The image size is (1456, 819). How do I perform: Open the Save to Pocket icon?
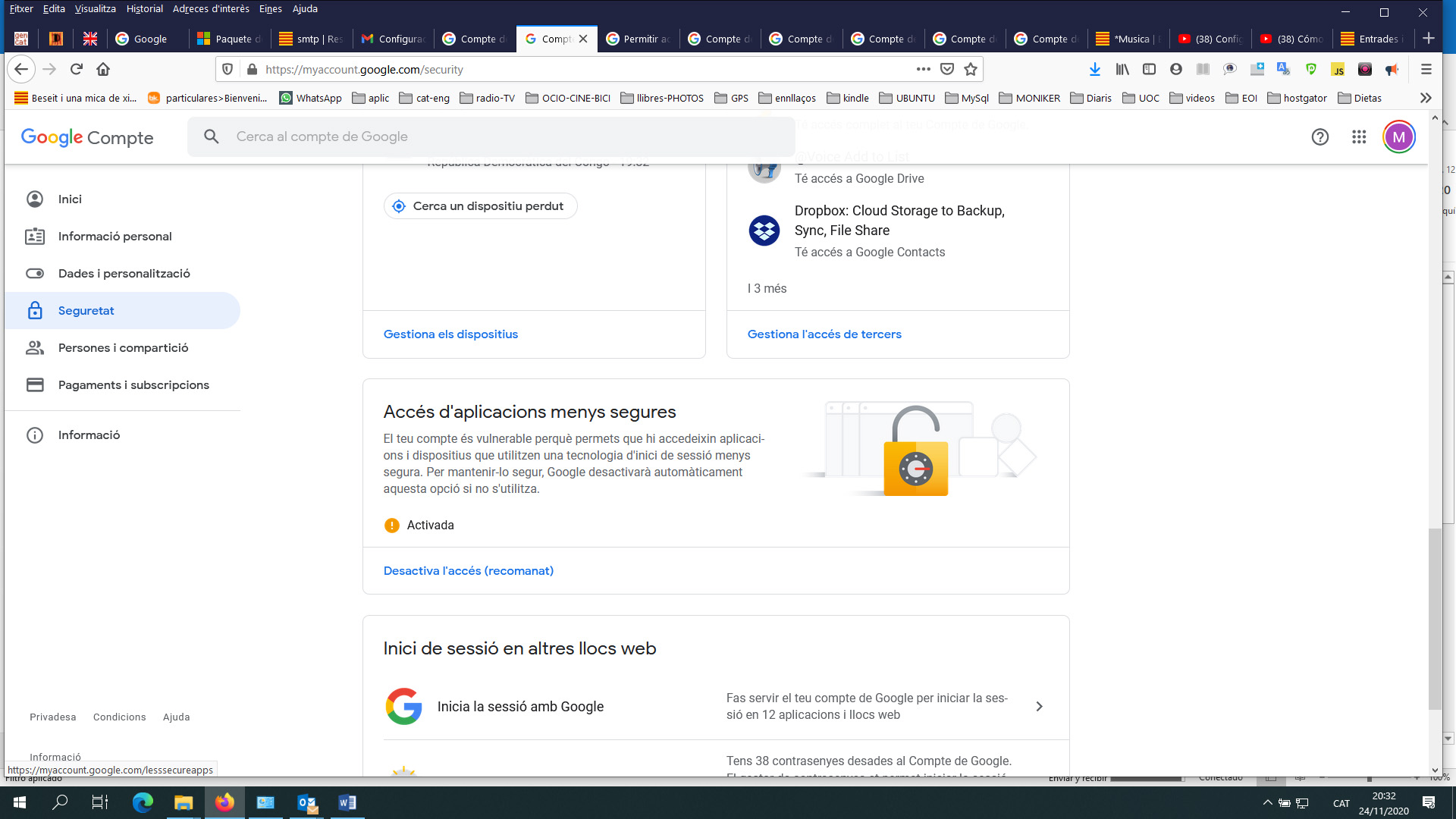946,69
